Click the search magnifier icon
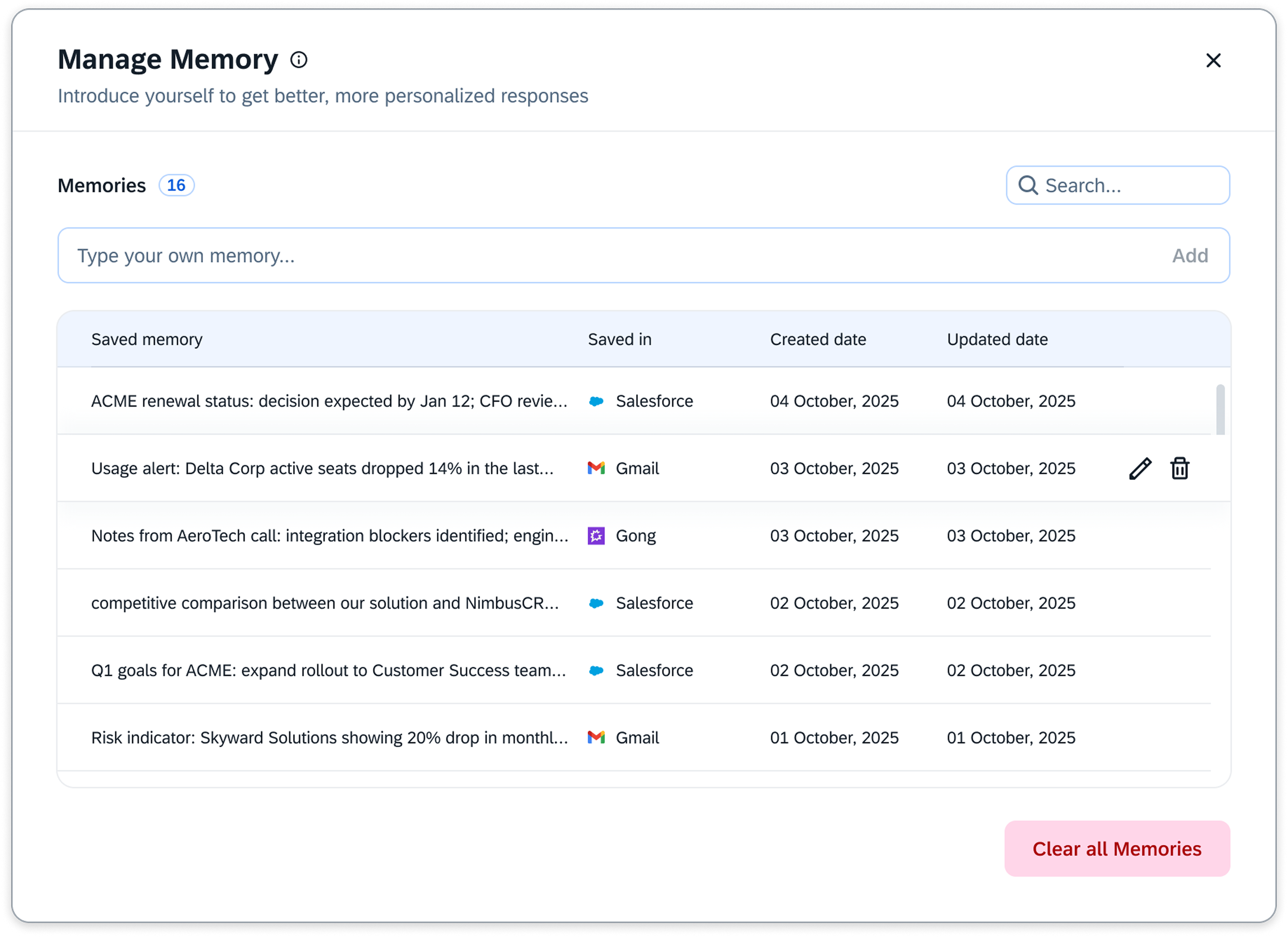 (x=1028, y=185)
